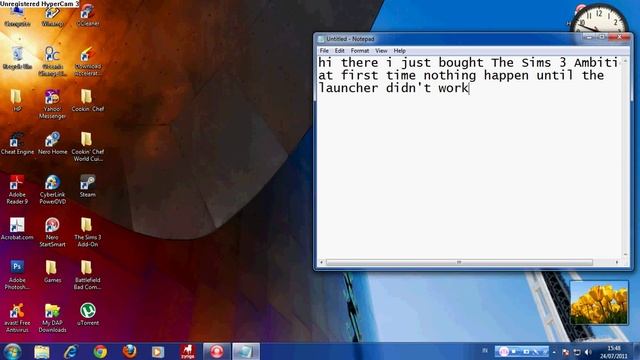The width and height of the screenshot is (640, 360).
Task: Click the volume speaker tray icon
Action: pyautogui.click(x=588, y=352)
